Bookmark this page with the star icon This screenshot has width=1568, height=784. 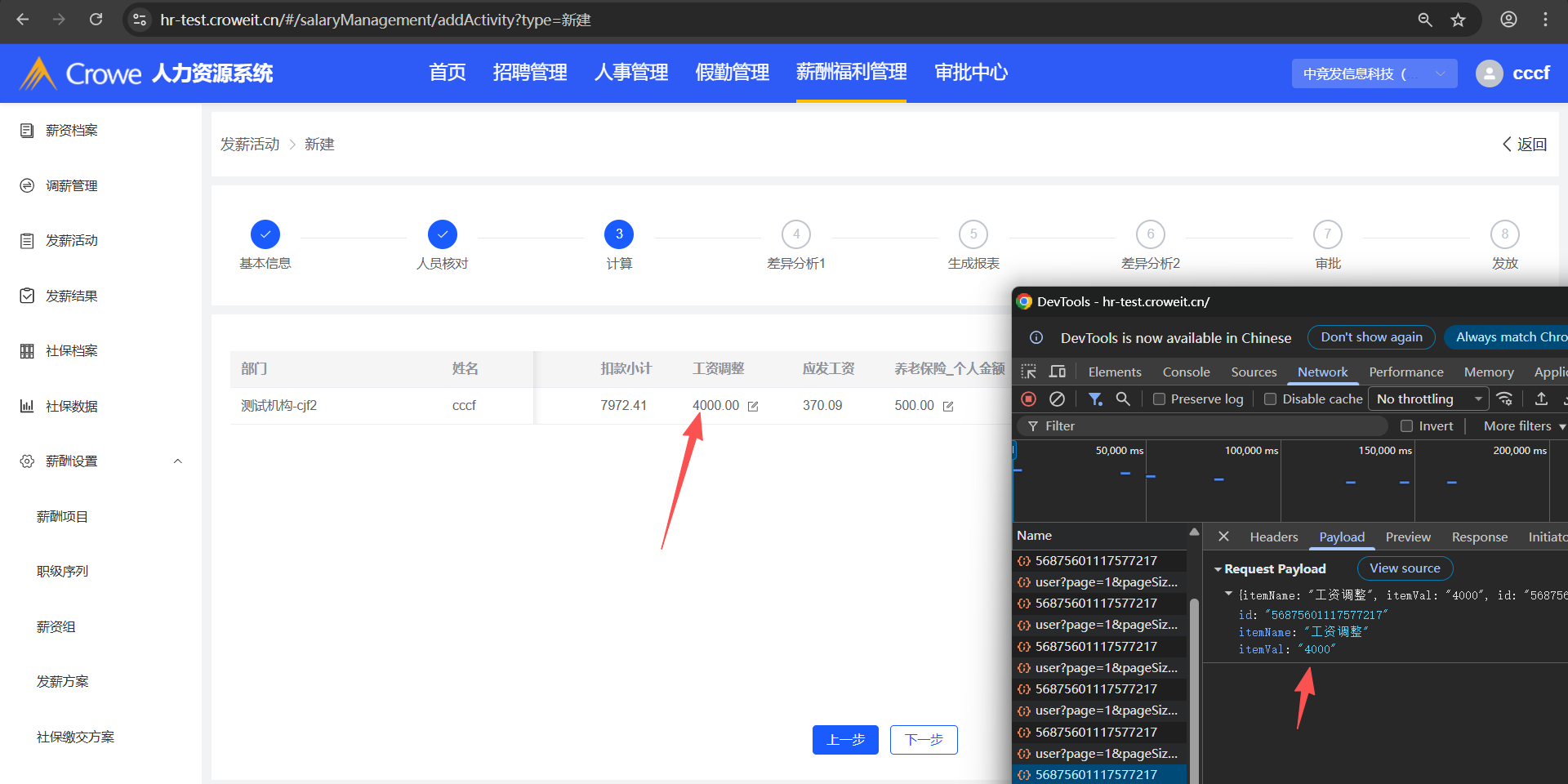(x=1458, y=20)
